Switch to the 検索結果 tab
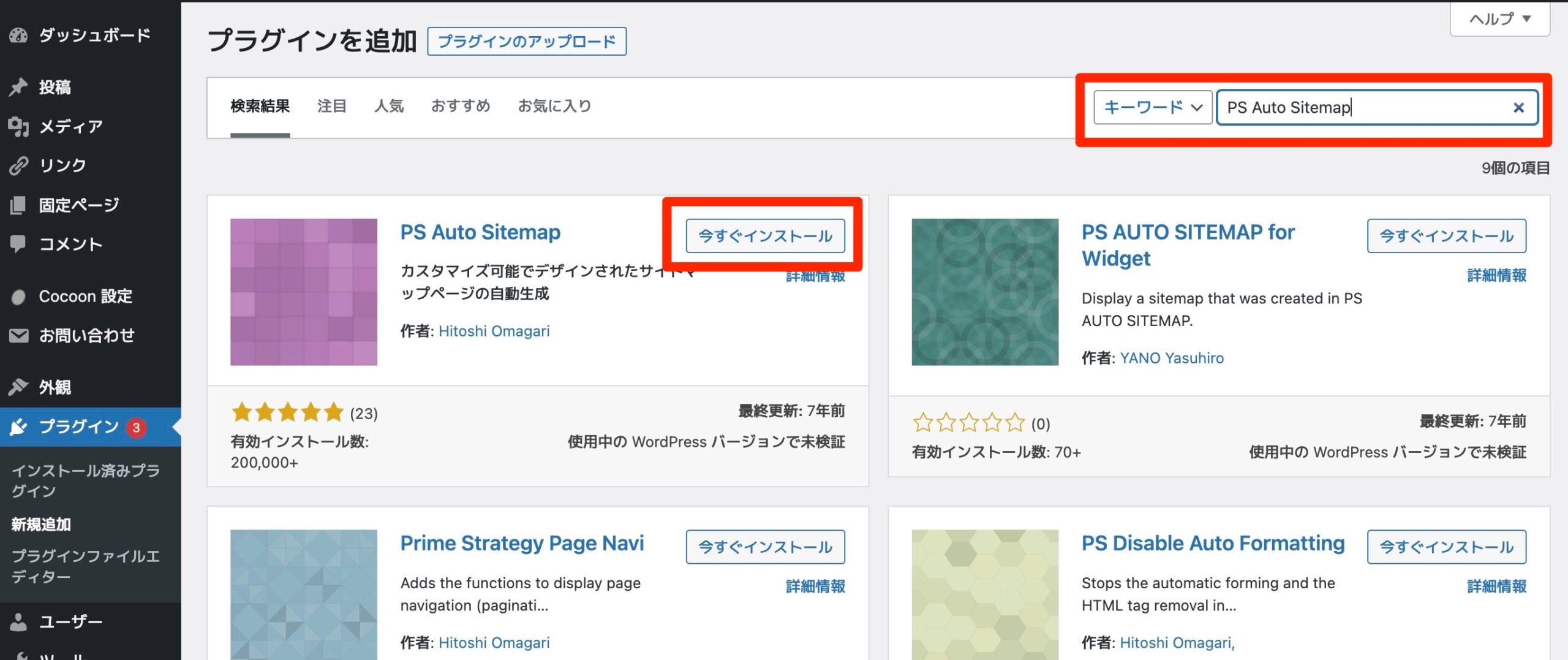1568x660 pixels. (x=260, y=106)
